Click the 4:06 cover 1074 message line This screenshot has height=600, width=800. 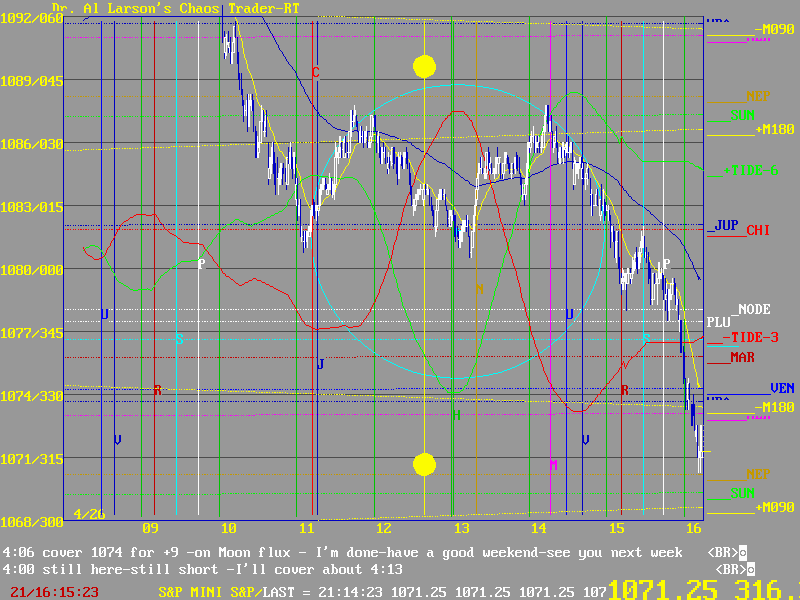(342, 553)
